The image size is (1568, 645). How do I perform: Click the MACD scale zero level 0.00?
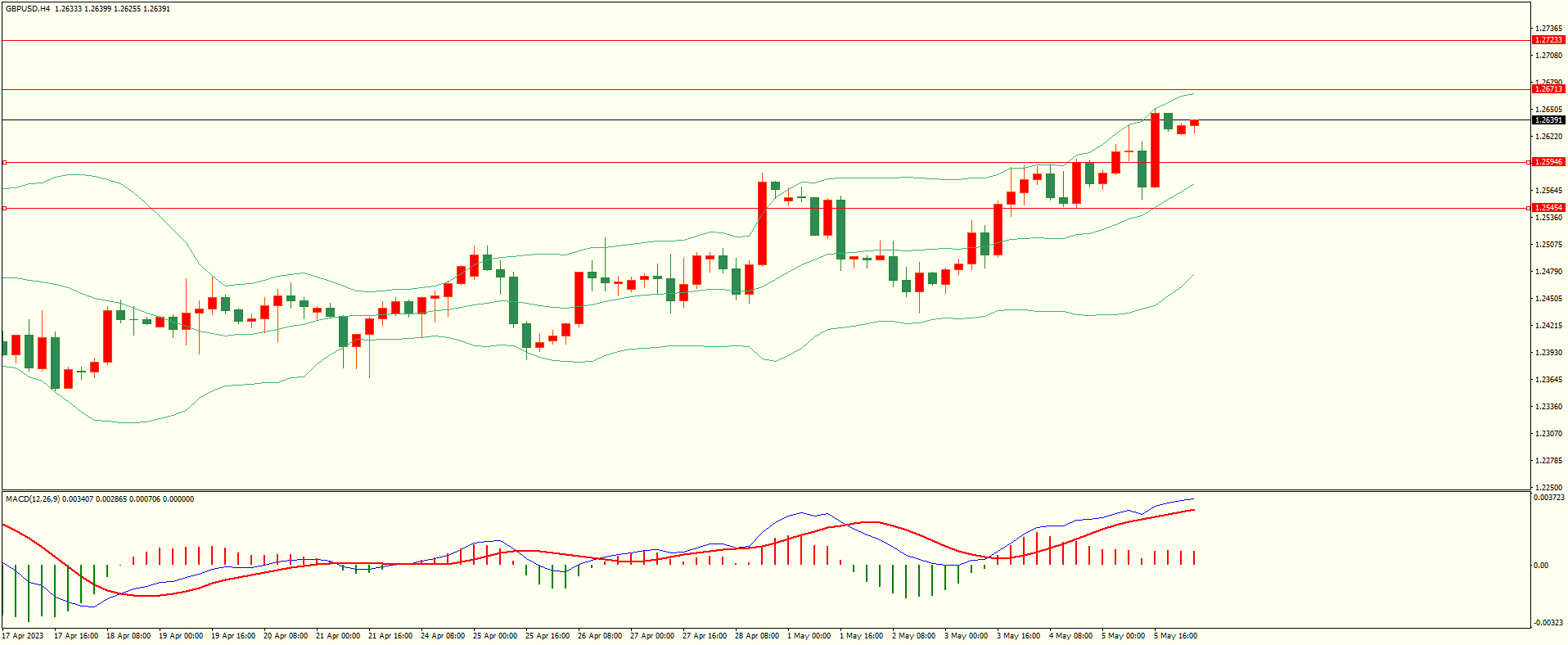[1541, 566]
